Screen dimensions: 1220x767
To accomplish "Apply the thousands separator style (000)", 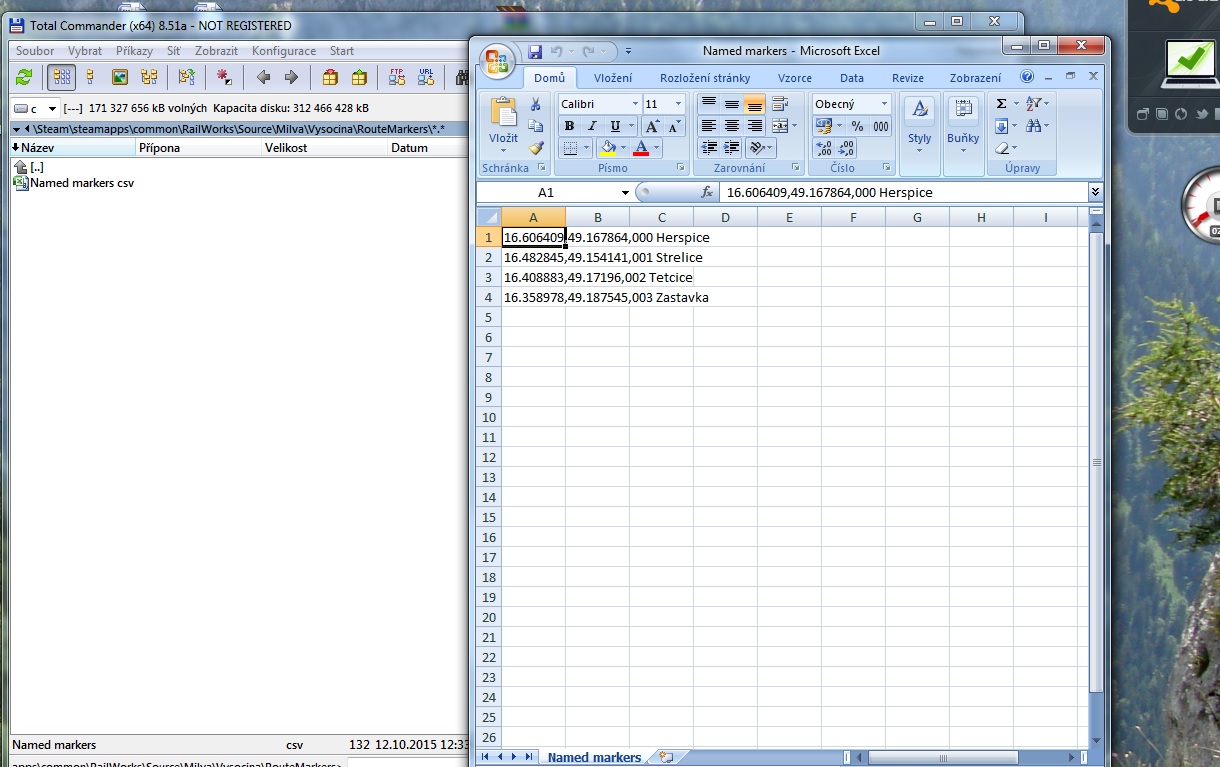I will click(x=880, y=126).
